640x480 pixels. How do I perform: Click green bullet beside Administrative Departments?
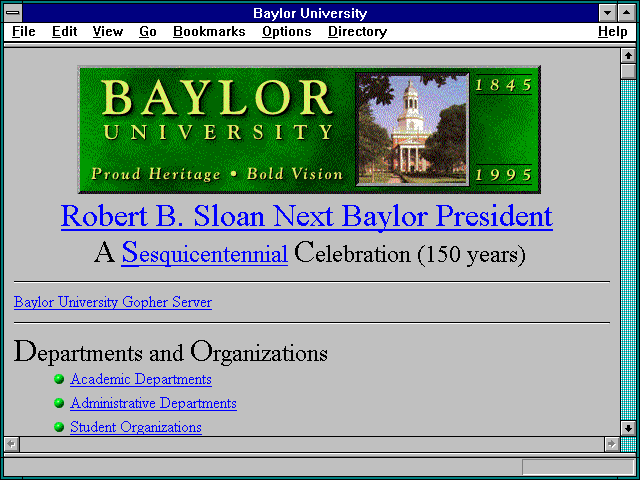coord(59,403)
